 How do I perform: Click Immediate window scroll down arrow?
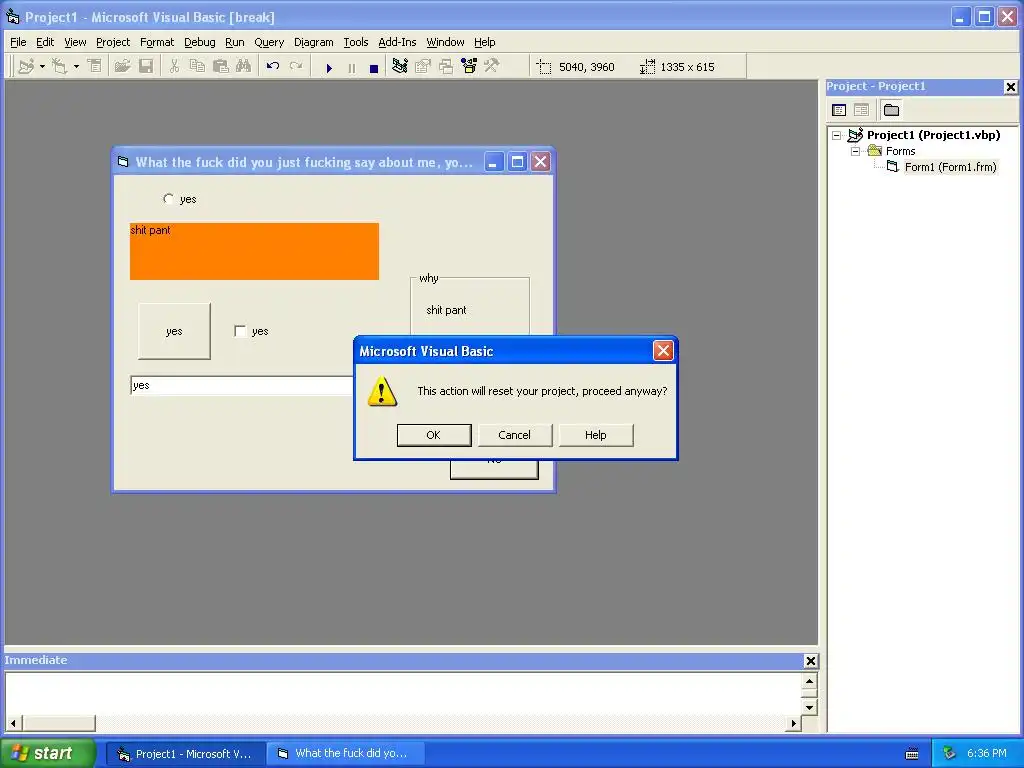click(x=809, y=707)
